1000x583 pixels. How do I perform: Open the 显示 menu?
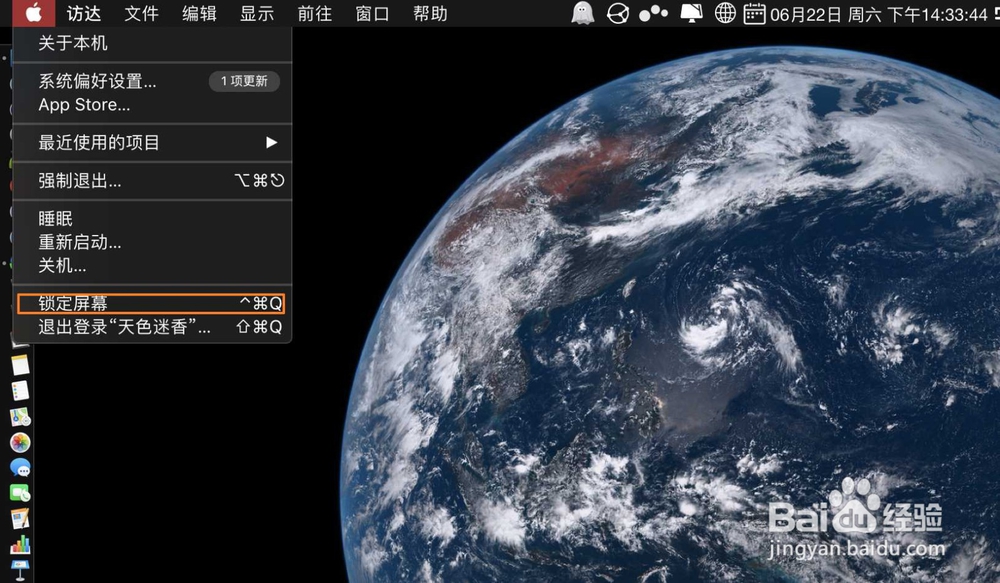257,13
